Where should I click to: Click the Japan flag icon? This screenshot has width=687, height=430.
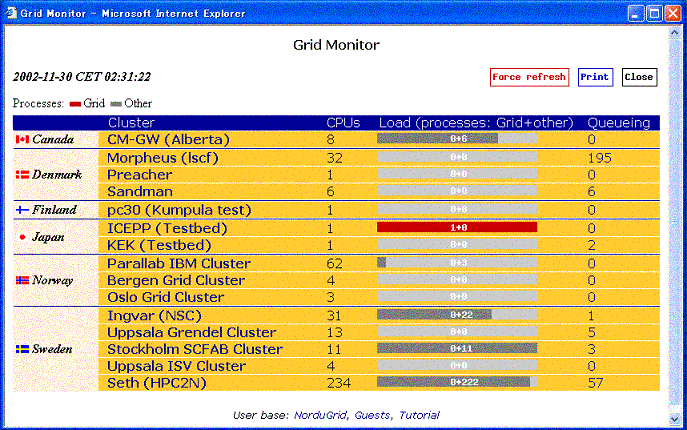pos(22,237)
